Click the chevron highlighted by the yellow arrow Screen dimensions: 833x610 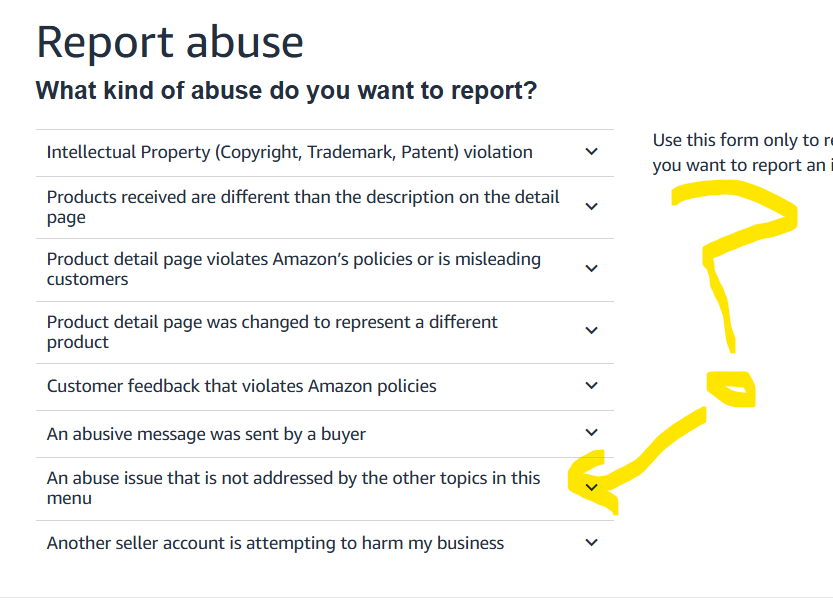click(591, 487)
